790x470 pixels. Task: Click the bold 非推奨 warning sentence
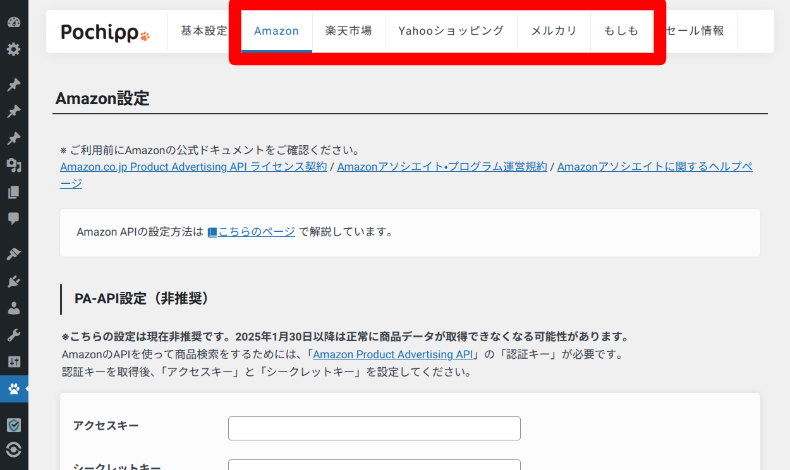pos(346,337)
